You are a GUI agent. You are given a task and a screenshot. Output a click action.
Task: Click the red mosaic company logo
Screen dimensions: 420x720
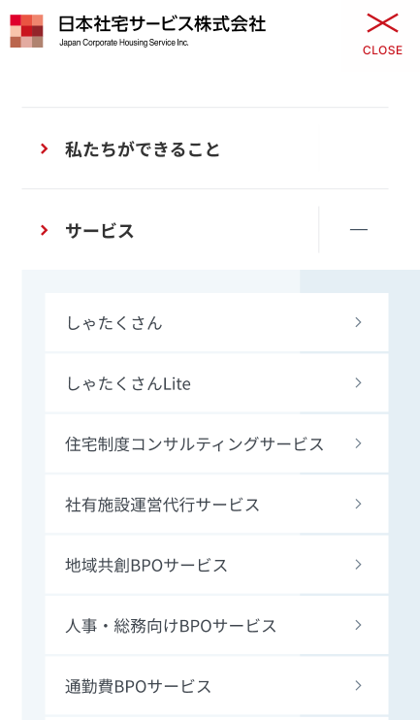point(27,31)
